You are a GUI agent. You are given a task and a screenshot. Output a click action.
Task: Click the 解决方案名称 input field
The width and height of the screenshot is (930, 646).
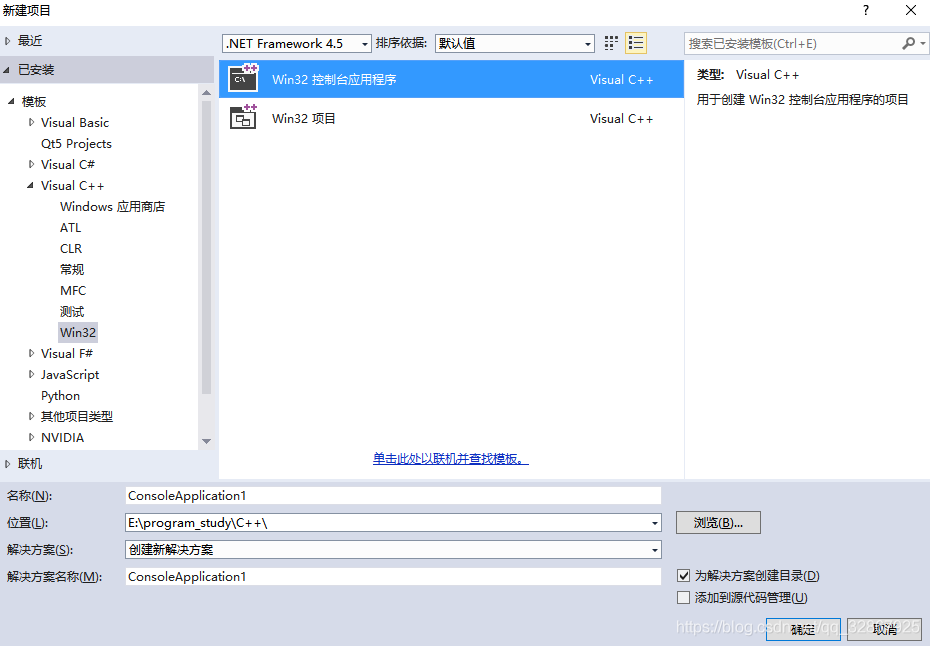coord(393,577)
